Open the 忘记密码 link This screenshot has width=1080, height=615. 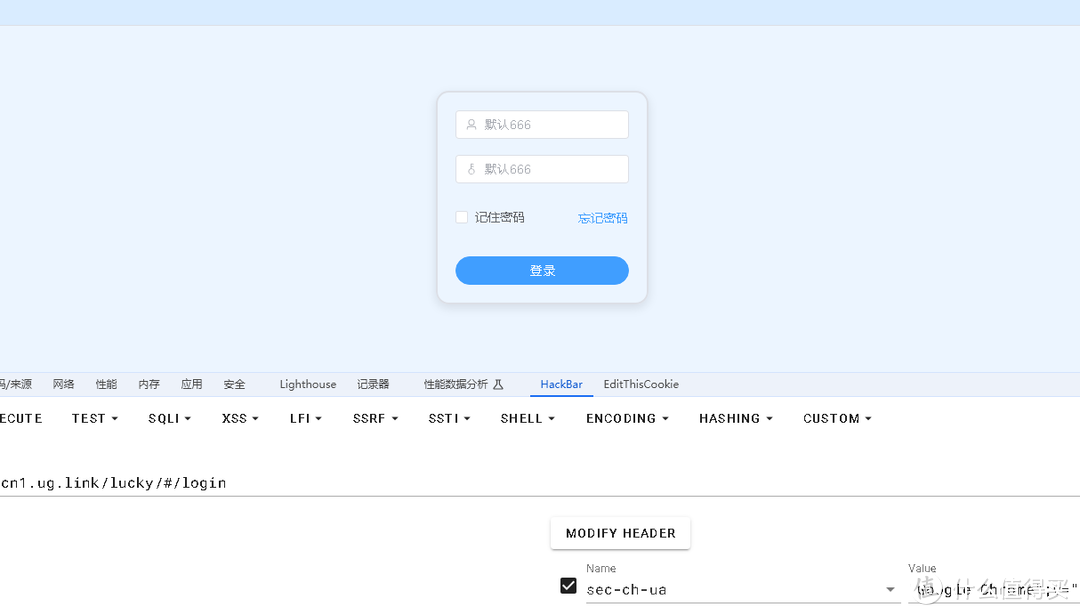(602, 218)
